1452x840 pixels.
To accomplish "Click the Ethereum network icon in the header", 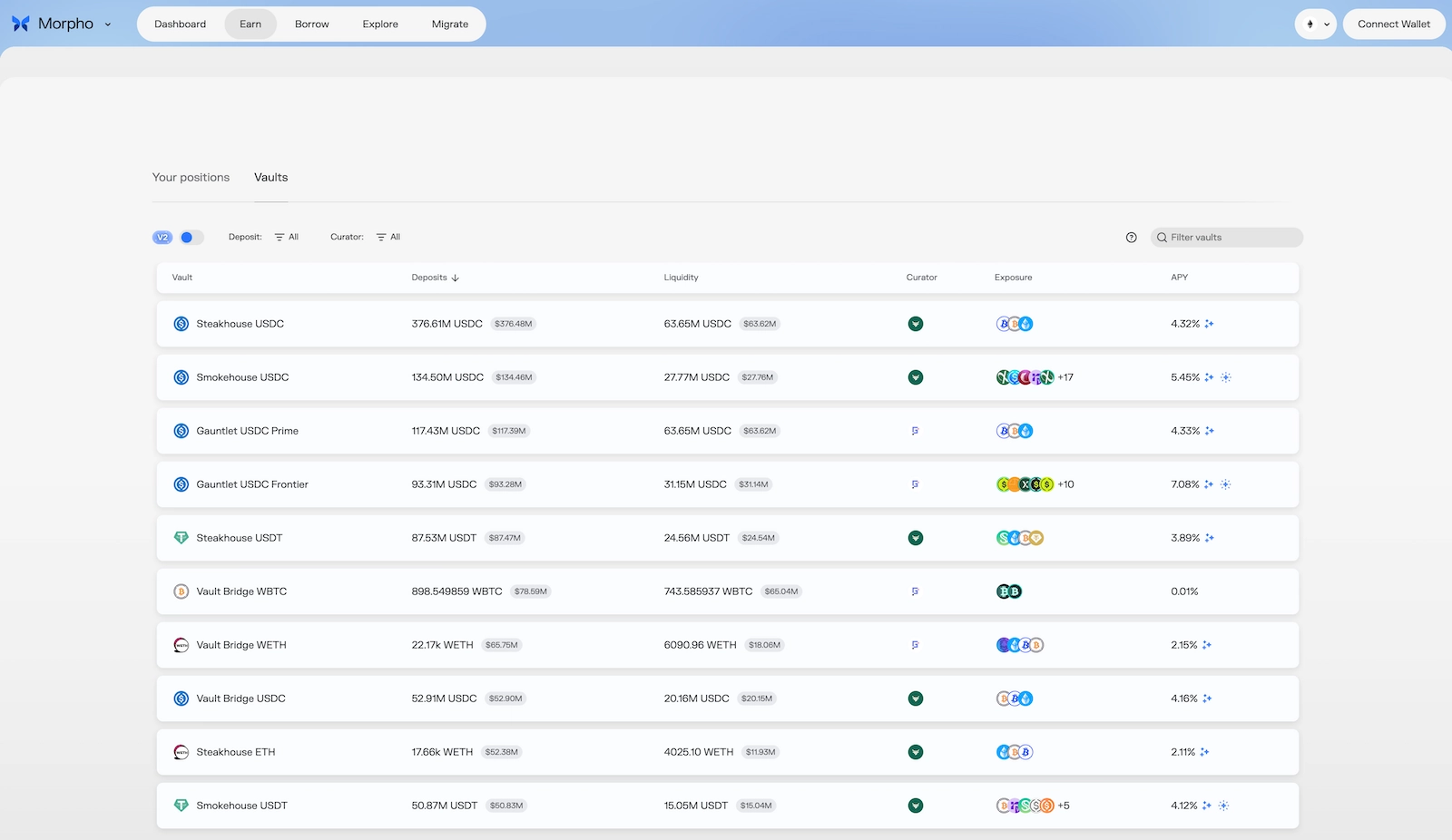I will tap(1309, 24).
